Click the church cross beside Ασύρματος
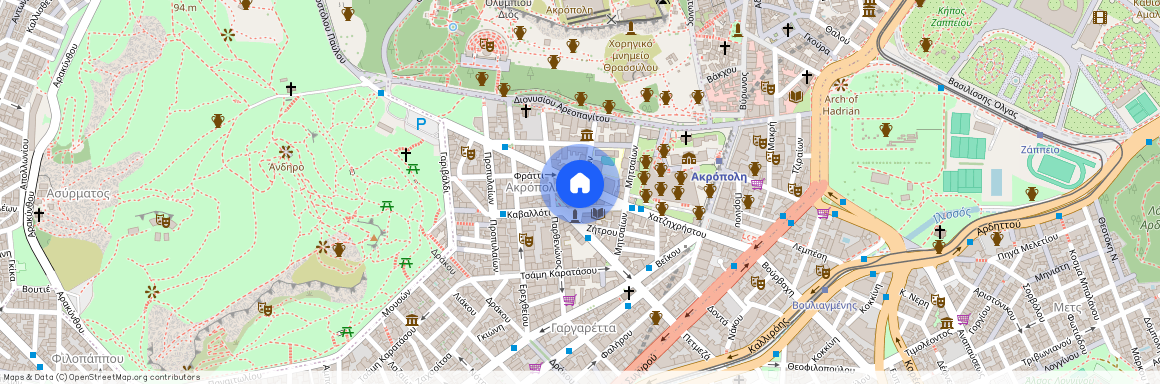1160x384 pixels. click(38, 215)
